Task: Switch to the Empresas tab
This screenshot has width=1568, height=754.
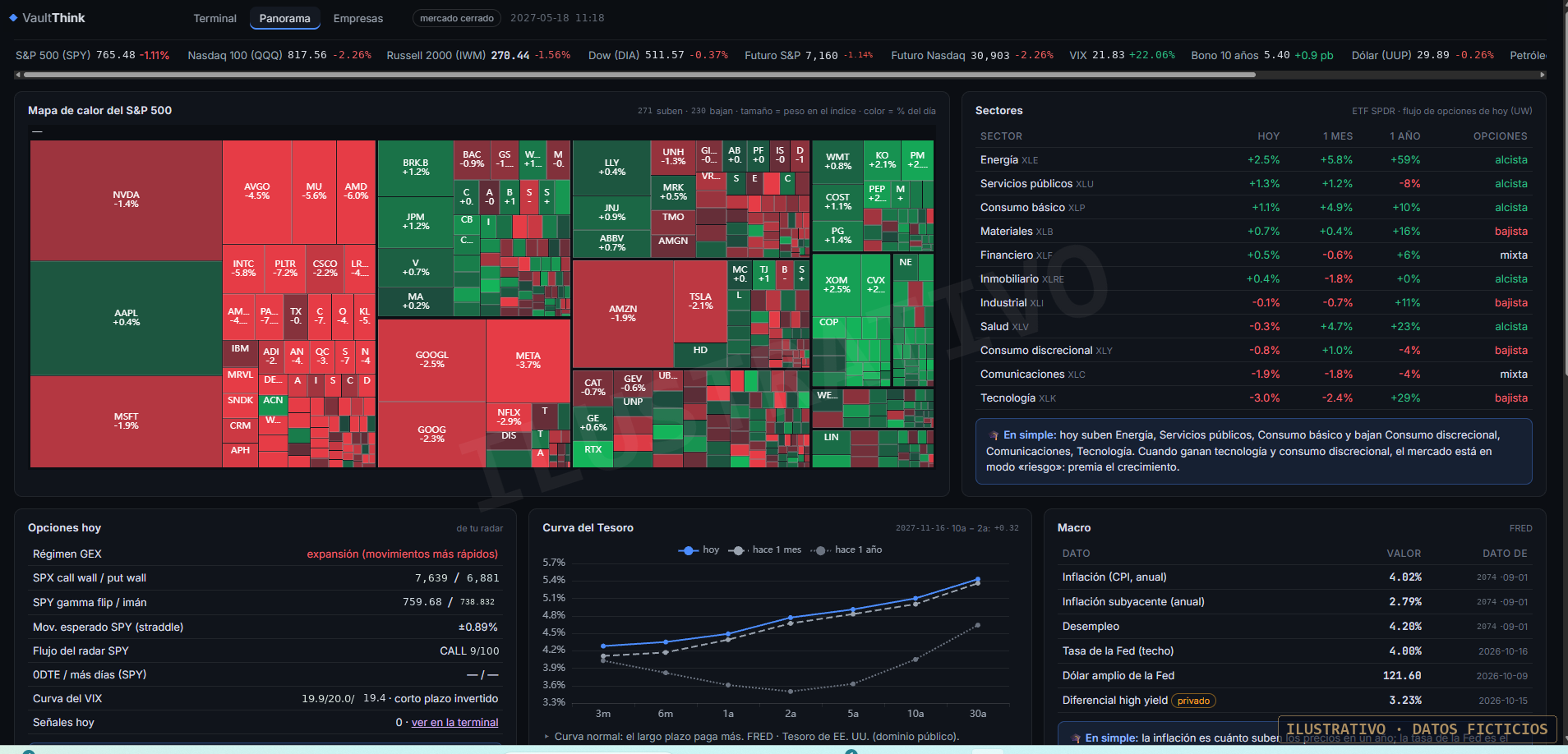Action: [358, 18]
